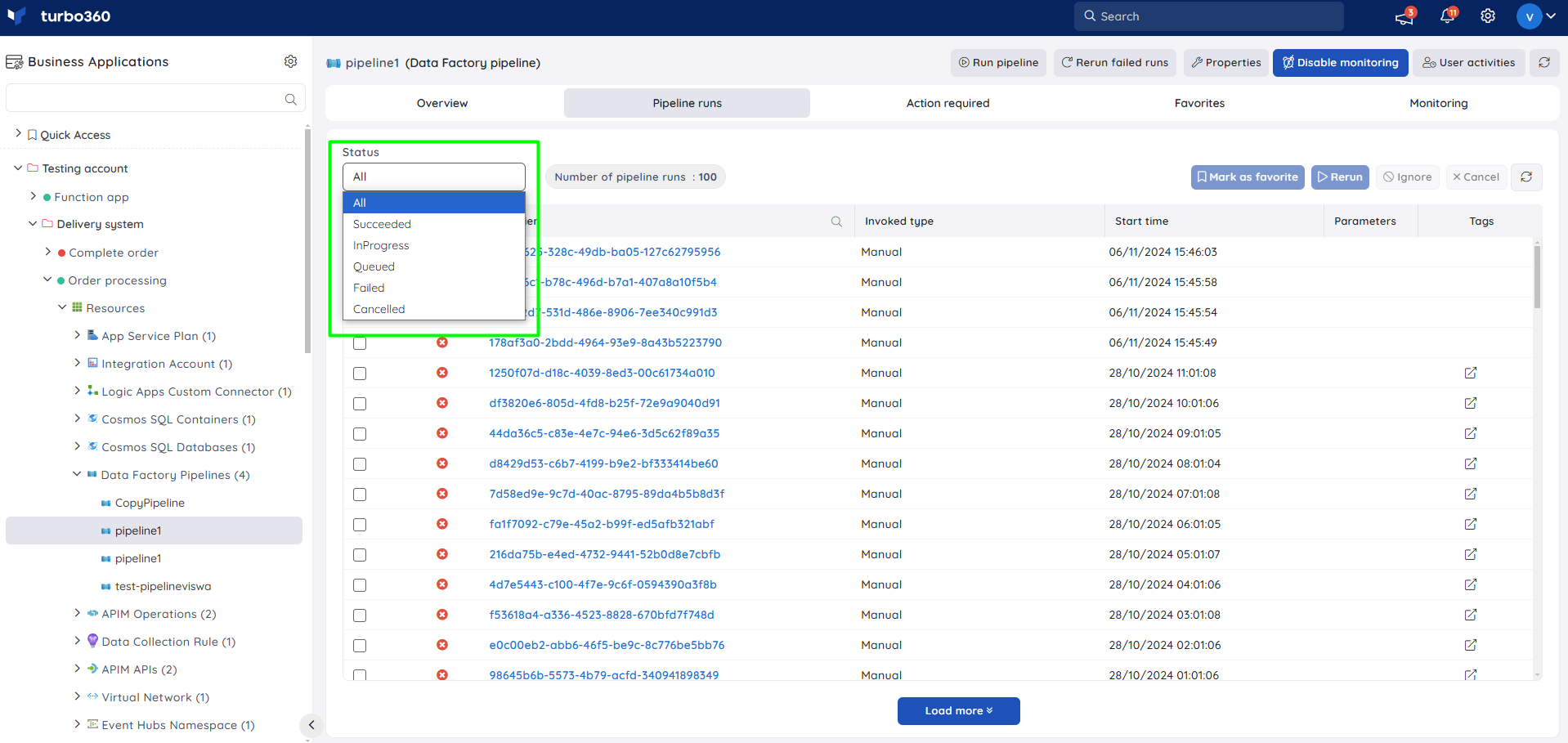1568x743 pixels.
Task: Open parameters icon for 28/10/2024 06:01:05 run
Action: tap(1471, 524)
